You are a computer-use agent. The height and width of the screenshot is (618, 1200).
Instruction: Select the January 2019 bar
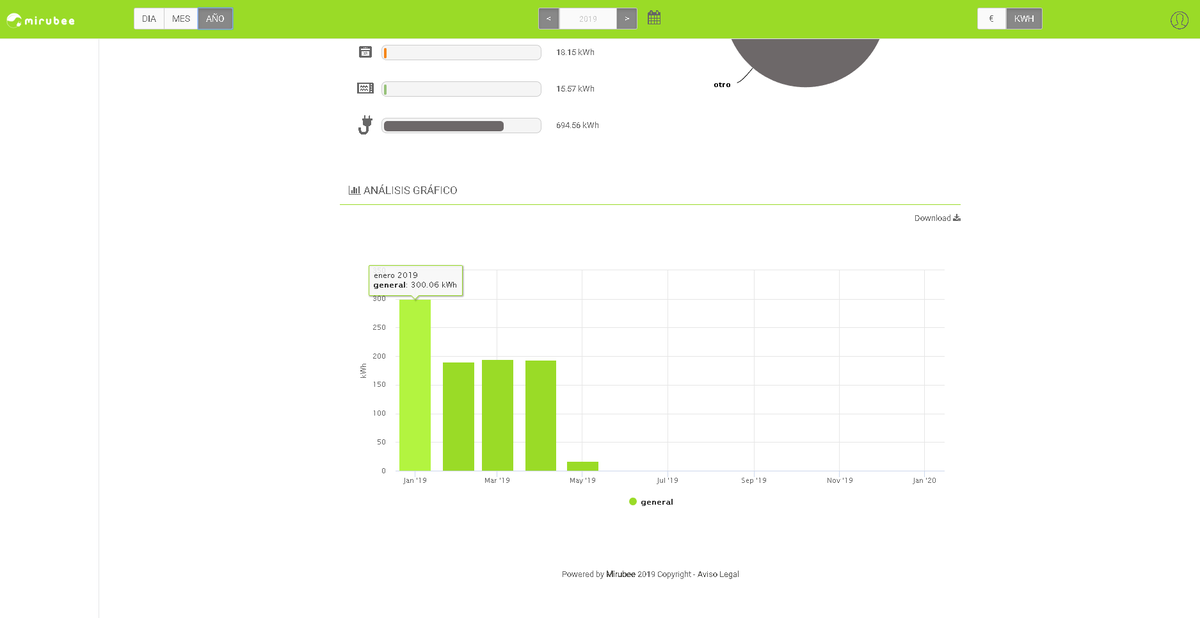coord(415,385)
